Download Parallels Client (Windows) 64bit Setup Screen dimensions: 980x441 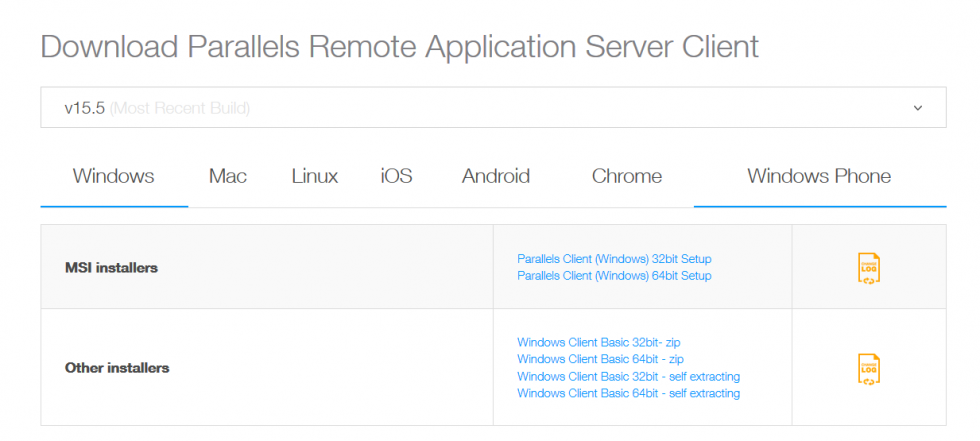click(614, 275)
